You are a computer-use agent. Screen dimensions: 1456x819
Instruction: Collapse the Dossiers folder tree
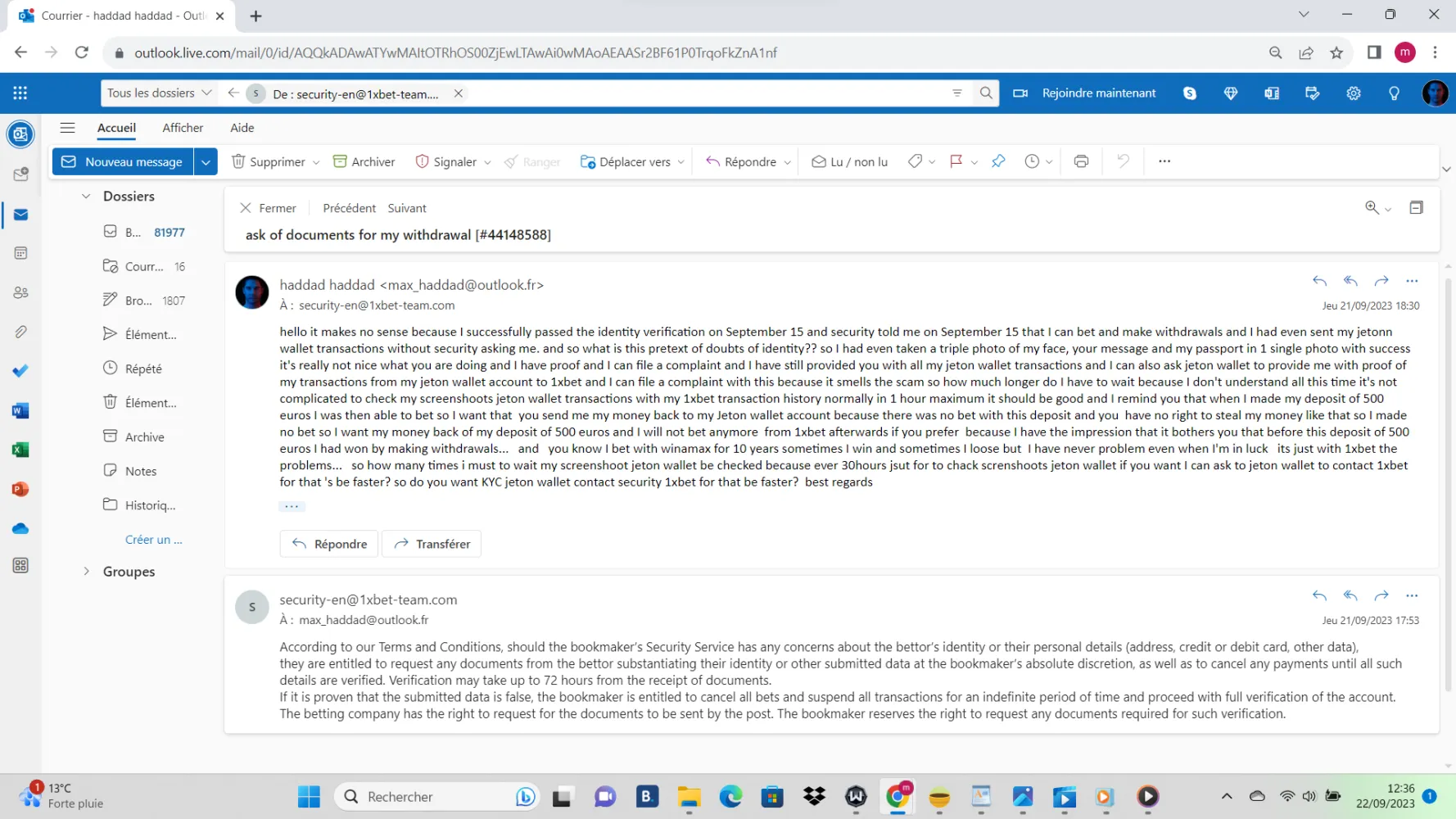86,197
